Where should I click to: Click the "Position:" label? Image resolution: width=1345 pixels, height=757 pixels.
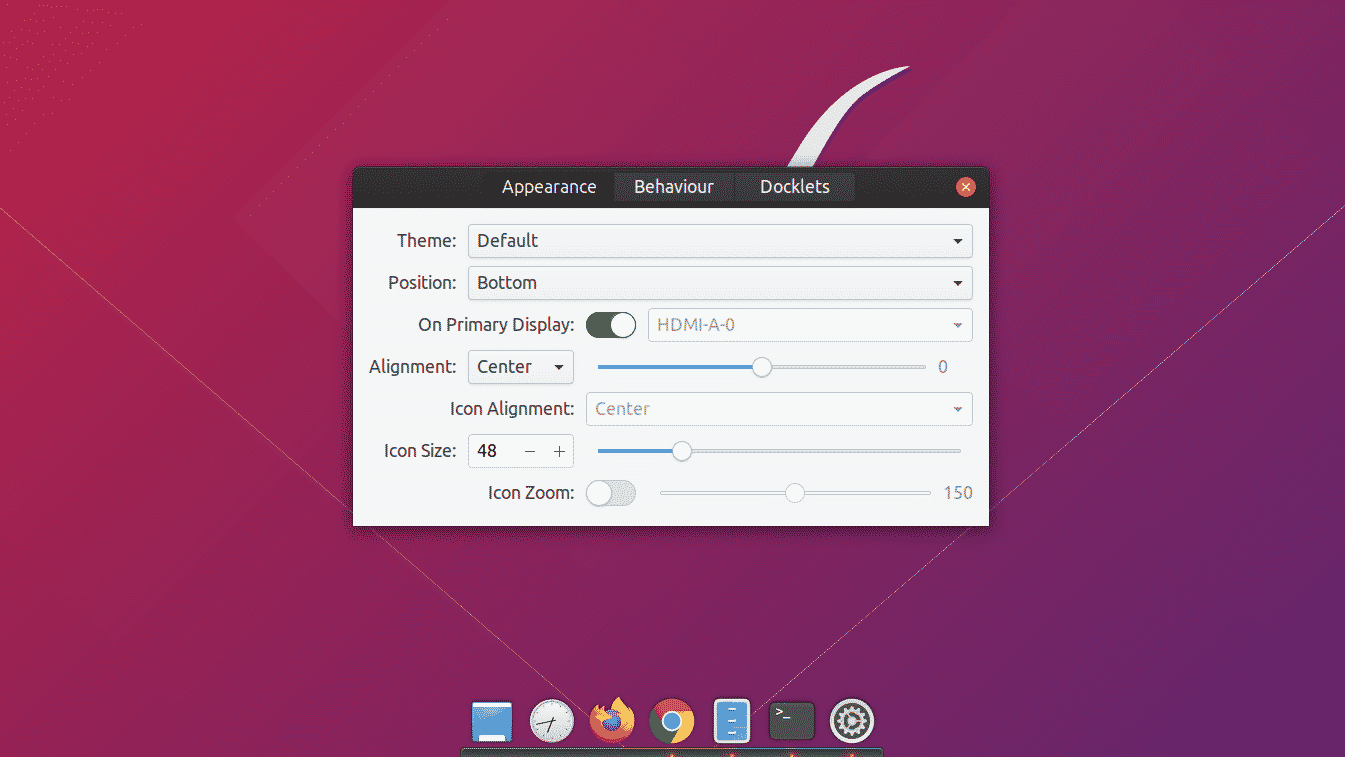click(x=422, y=283)
